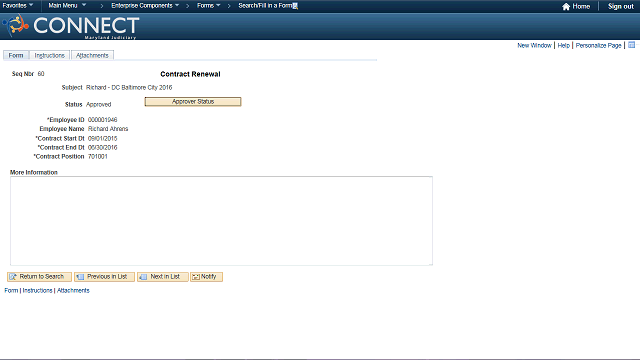Screen dimensions: 640x360
Task: Click the Previous in List button
Action: pyautogui.click(x=104, y=277)
